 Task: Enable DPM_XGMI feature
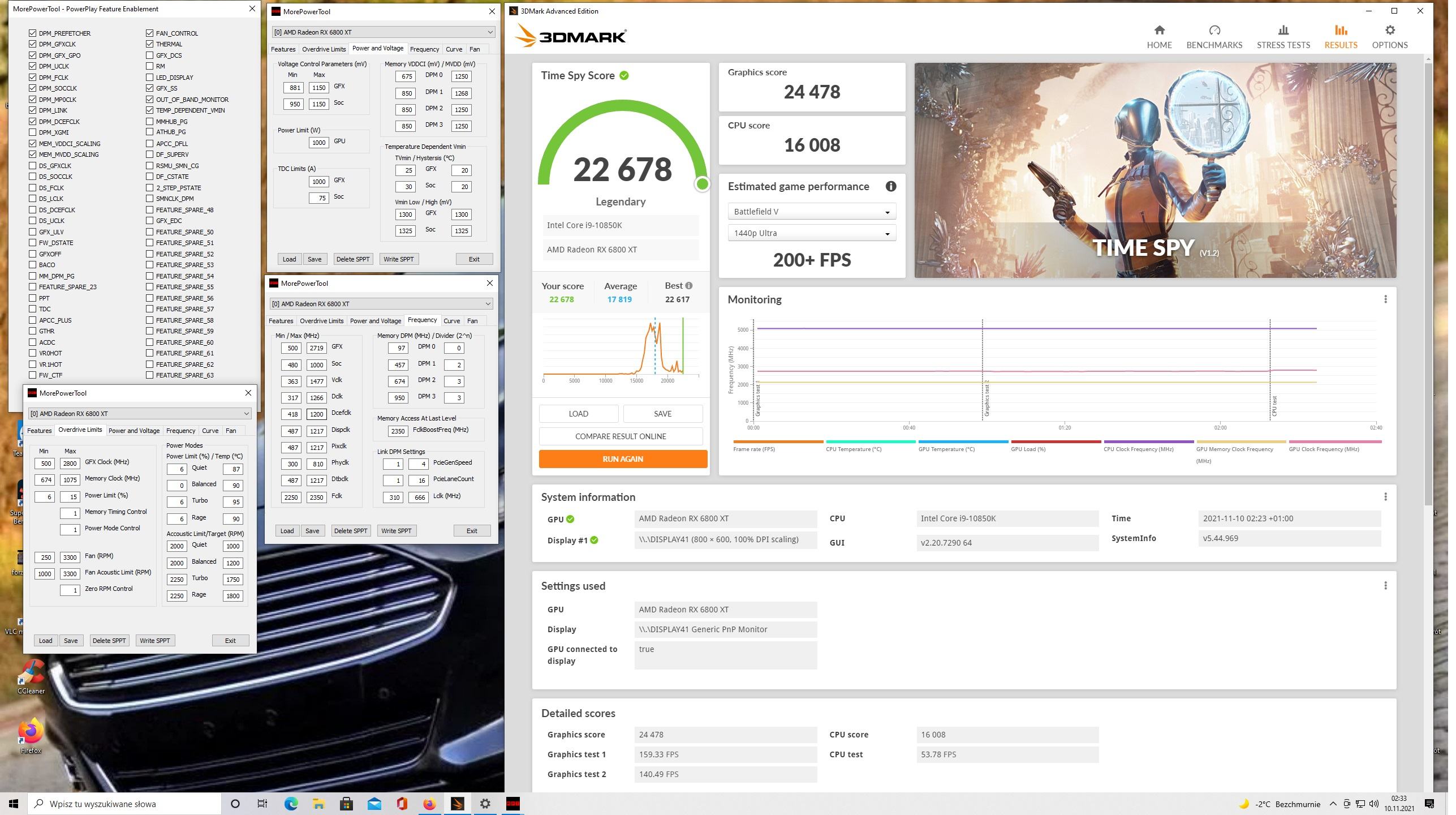tap(32, 132)
